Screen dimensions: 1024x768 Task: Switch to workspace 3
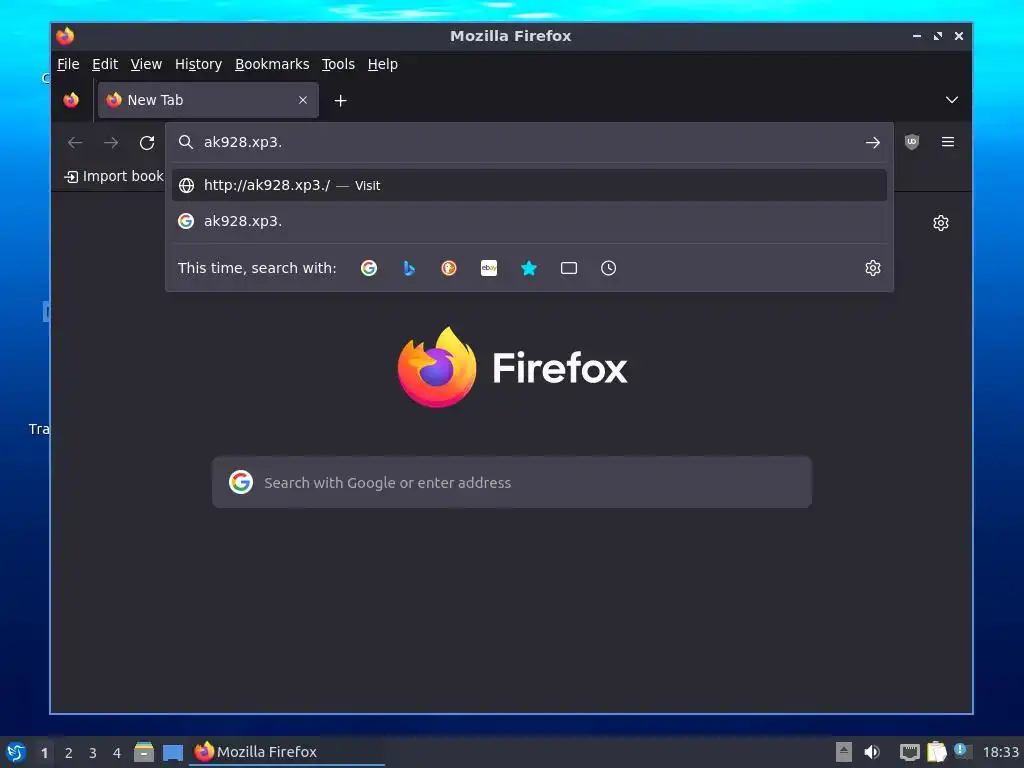click(x=93, y=753)
